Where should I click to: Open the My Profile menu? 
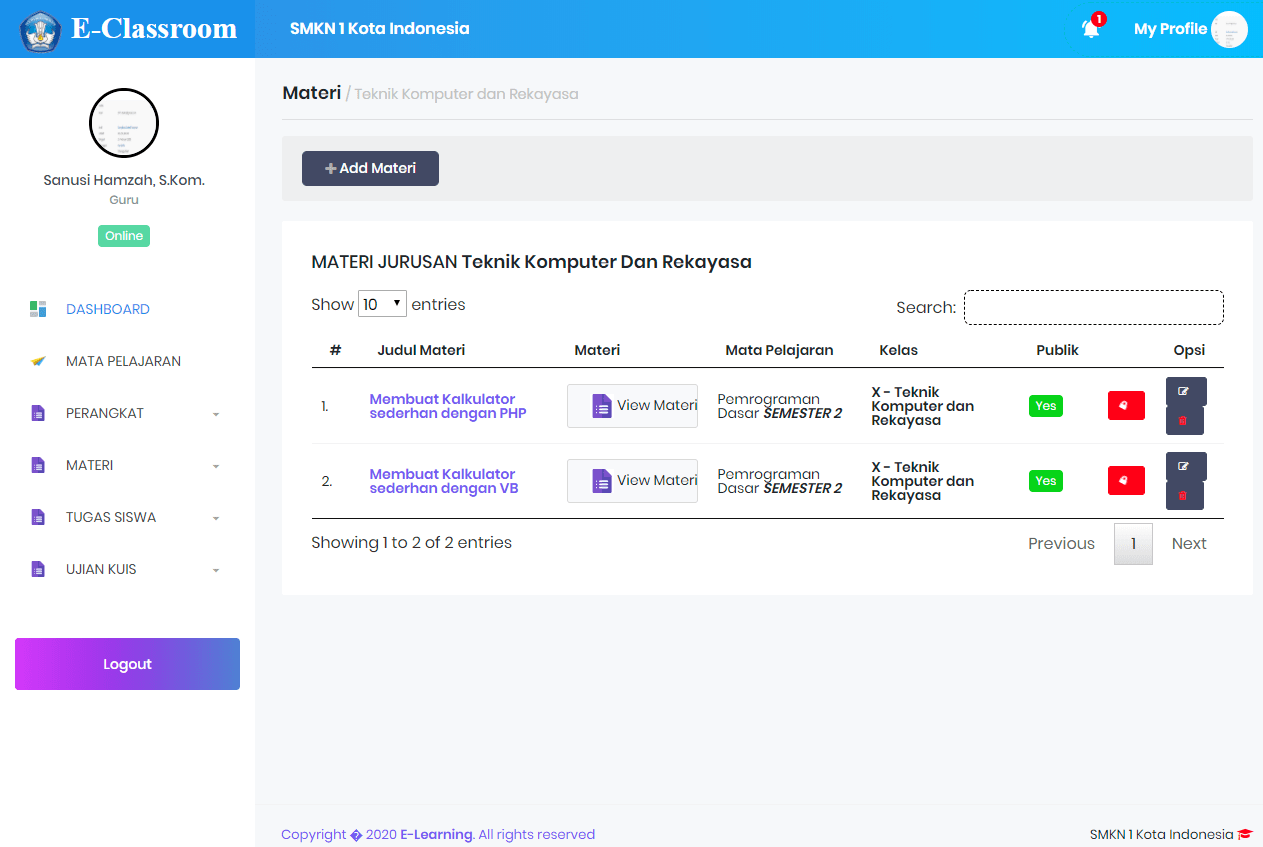coord(1170,29)
